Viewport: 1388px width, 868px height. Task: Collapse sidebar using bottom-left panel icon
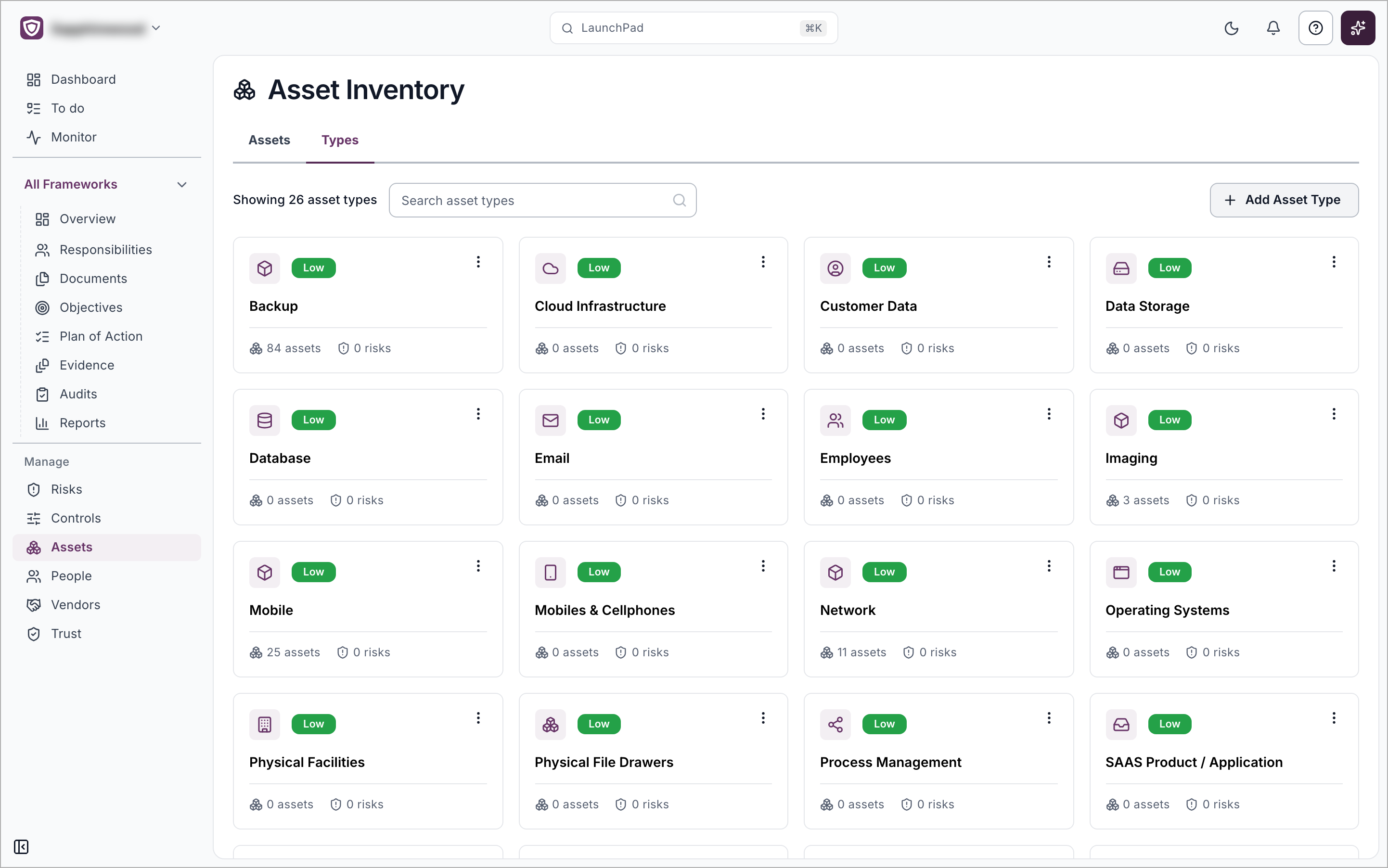[21, 847]
